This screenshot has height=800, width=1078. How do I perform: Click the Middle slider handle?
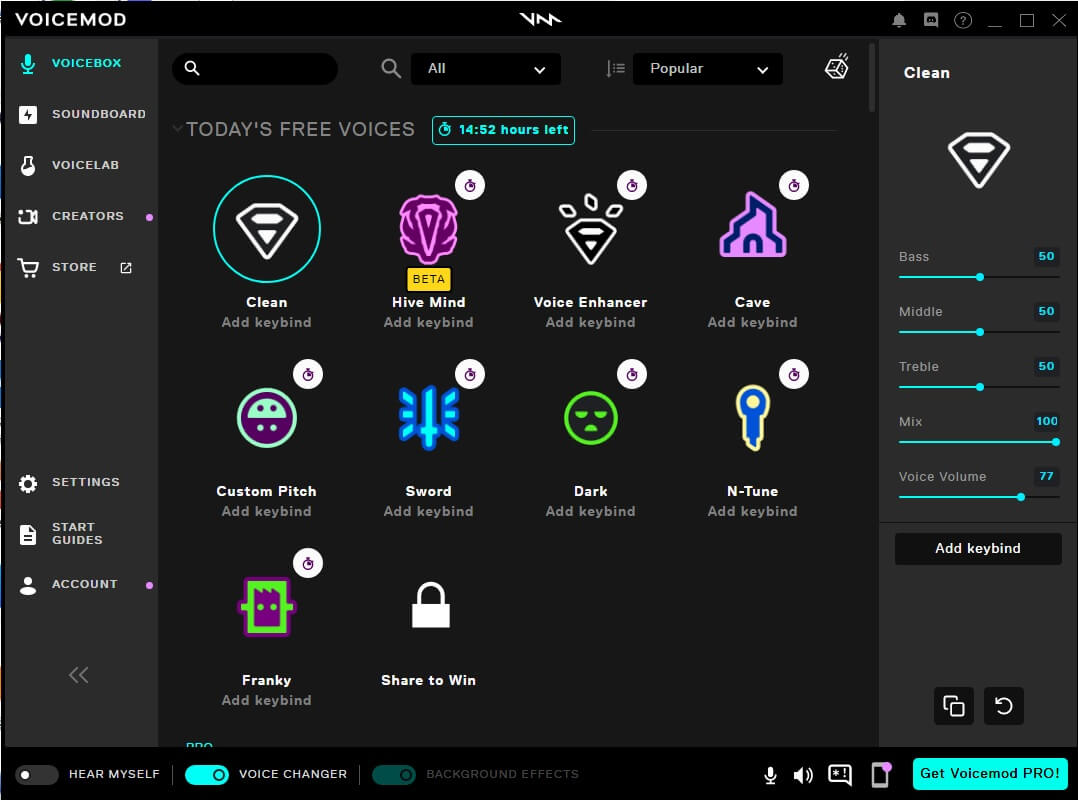pos(980,332)
